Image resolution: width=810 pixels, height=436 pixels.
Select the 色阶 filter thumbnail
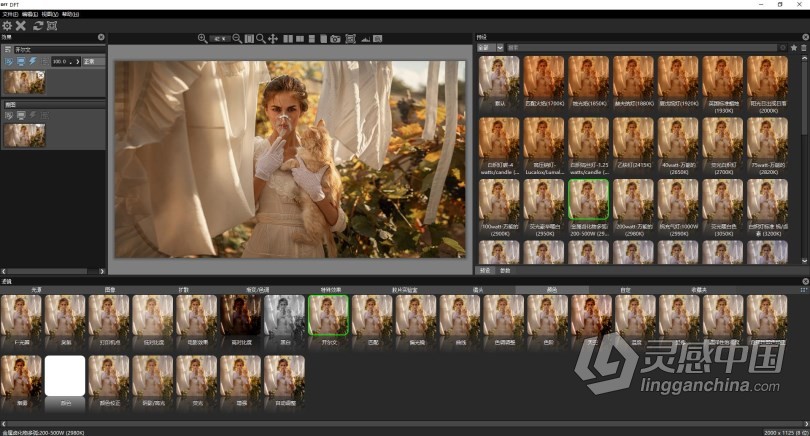(x=548, y=316)
